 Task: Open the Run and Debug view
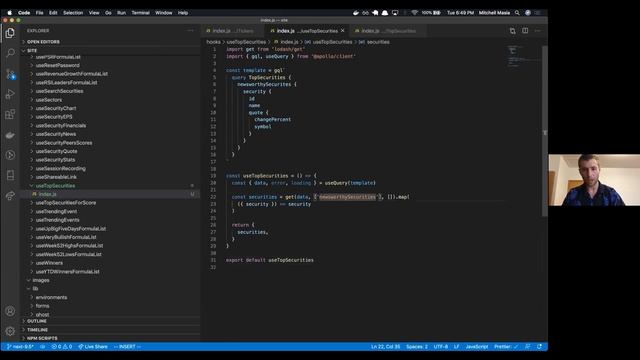(x=10, y=94)
